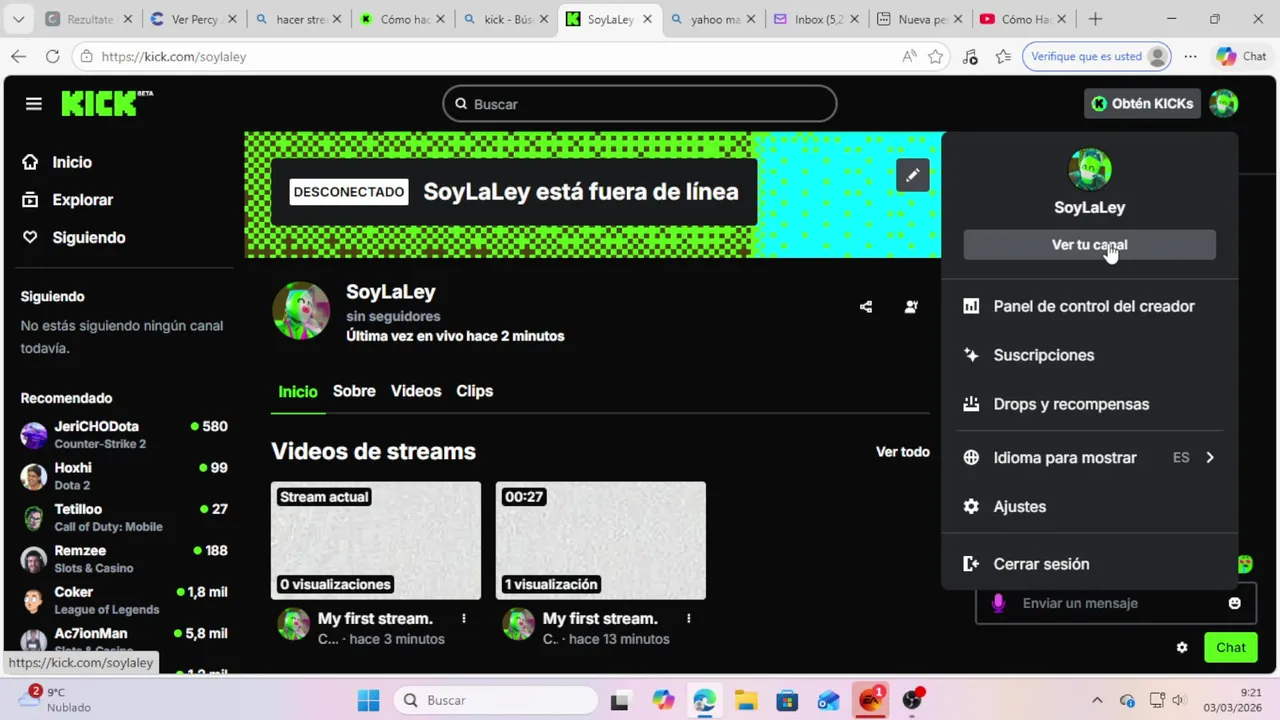The height and width of the screenshot is (720, 1280).
Task: Click the share icon on channel
Action: pyautogui.click(x=866, y=307)
